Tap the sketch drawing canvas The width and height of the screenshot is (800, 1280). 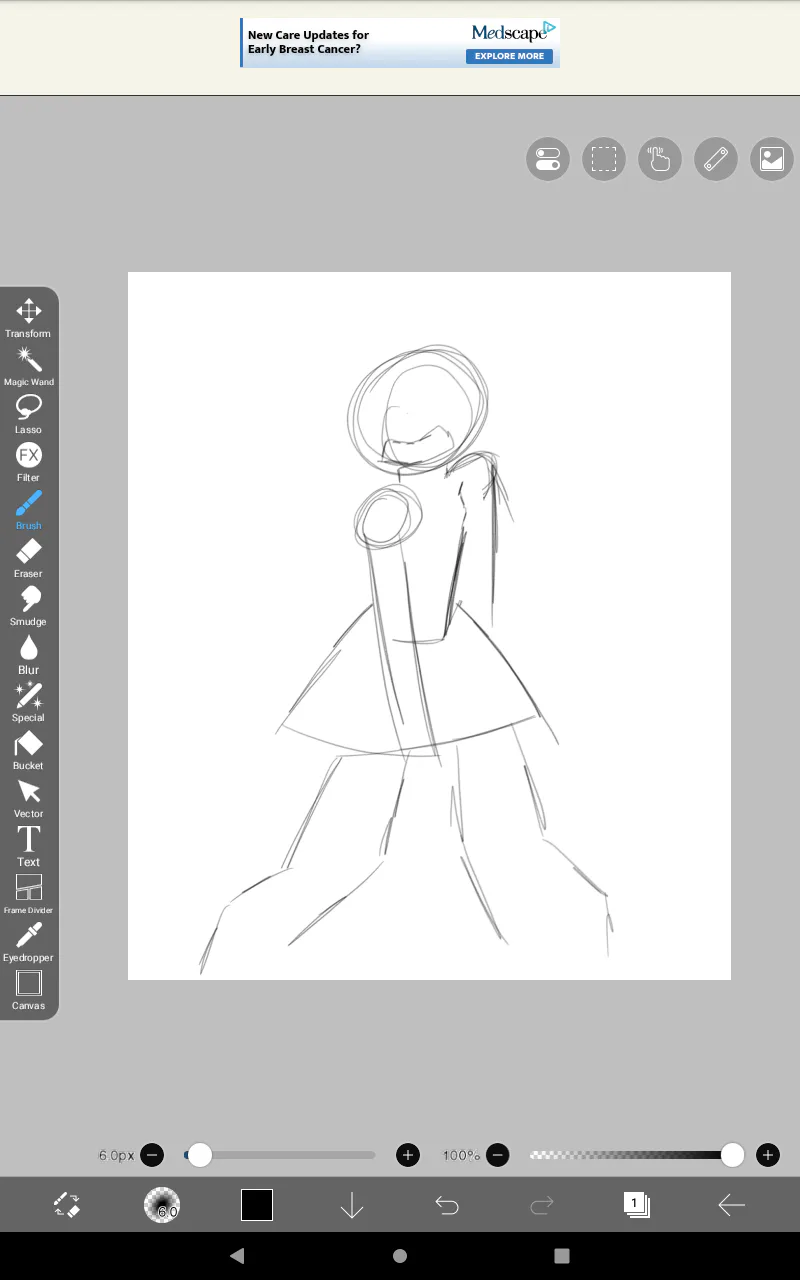pos(429,626)
